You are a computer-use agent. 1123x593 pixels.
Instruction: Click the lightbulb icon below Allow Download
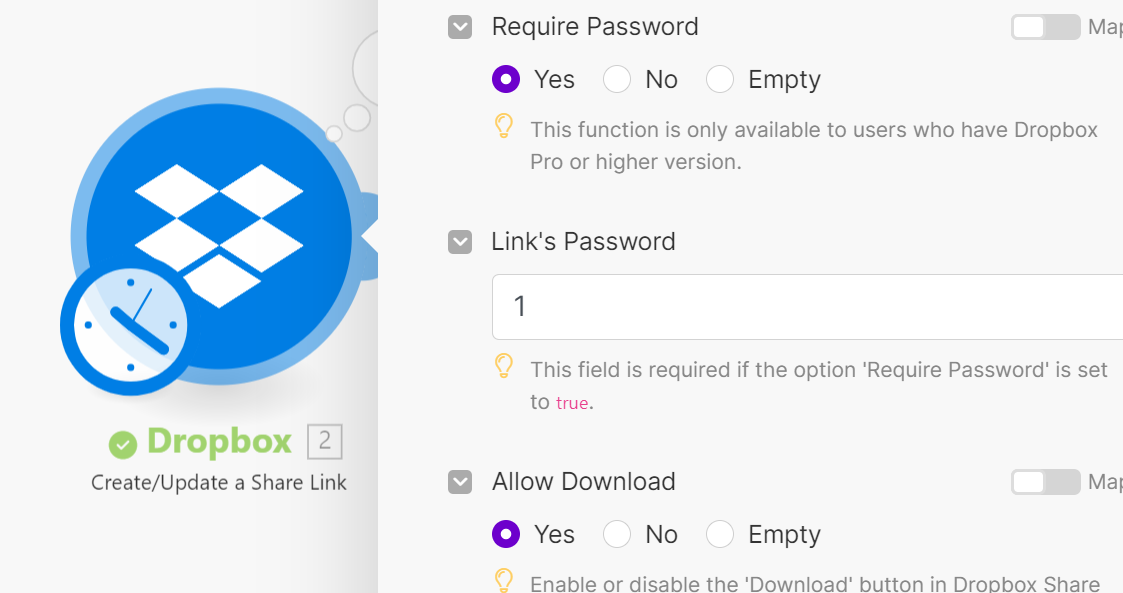pyautogui.click(x=503, y=581)
